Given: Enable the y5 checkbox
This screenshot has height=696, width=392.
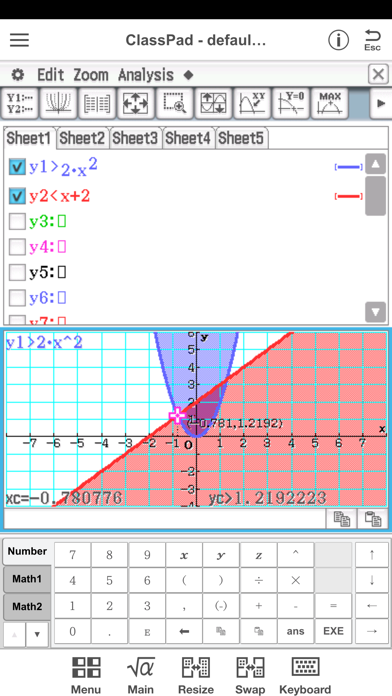Looking at the screenshot, I should [x=17, y=273].
